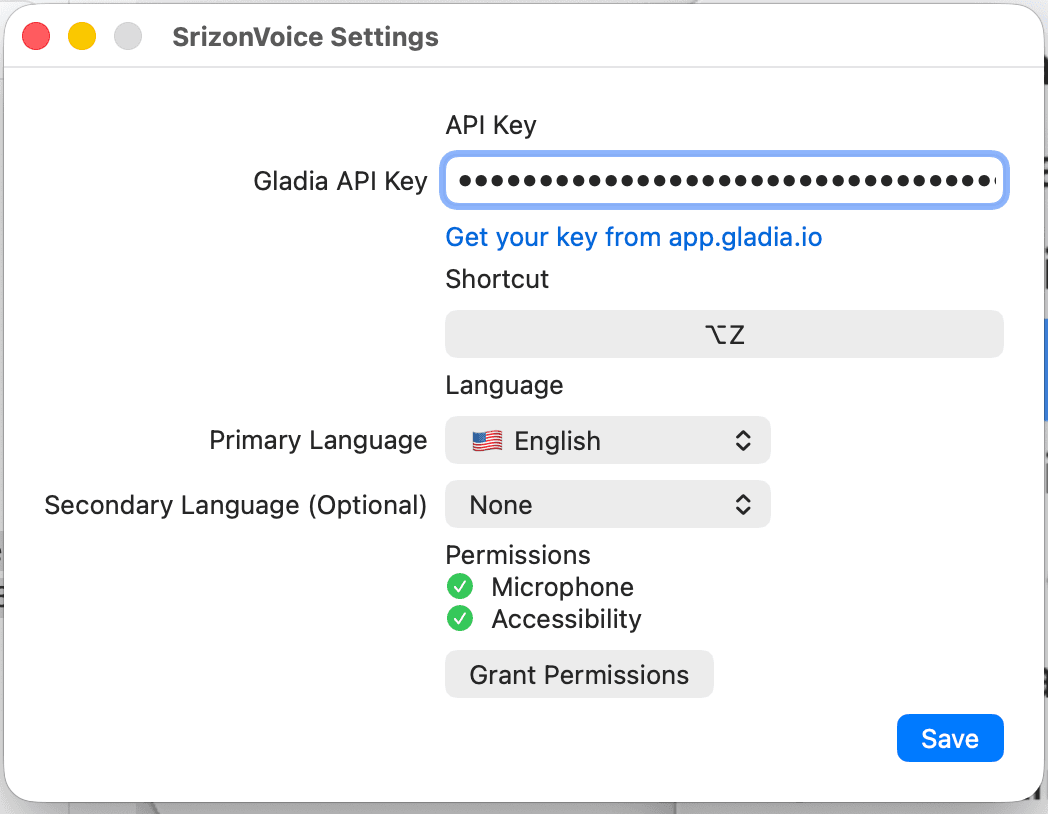Image resolution: width=1048 pixels, height=814 pixels.
Task: Click the chevron on the None language selector
Action: pyautogui.click(x=743, y=504)
